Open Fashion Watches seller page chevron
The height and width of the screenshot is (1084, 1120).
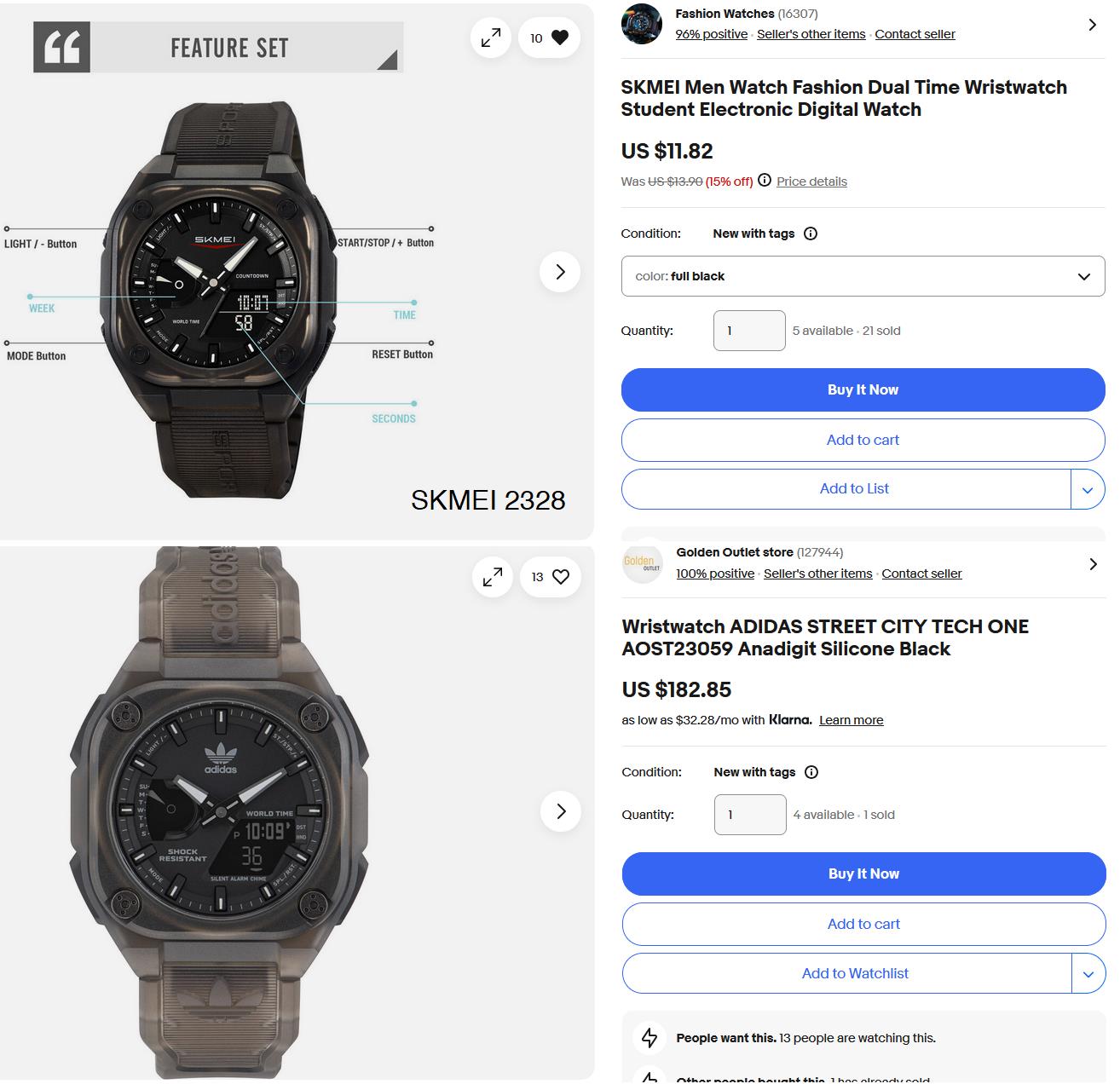(x=1092, y=25)
